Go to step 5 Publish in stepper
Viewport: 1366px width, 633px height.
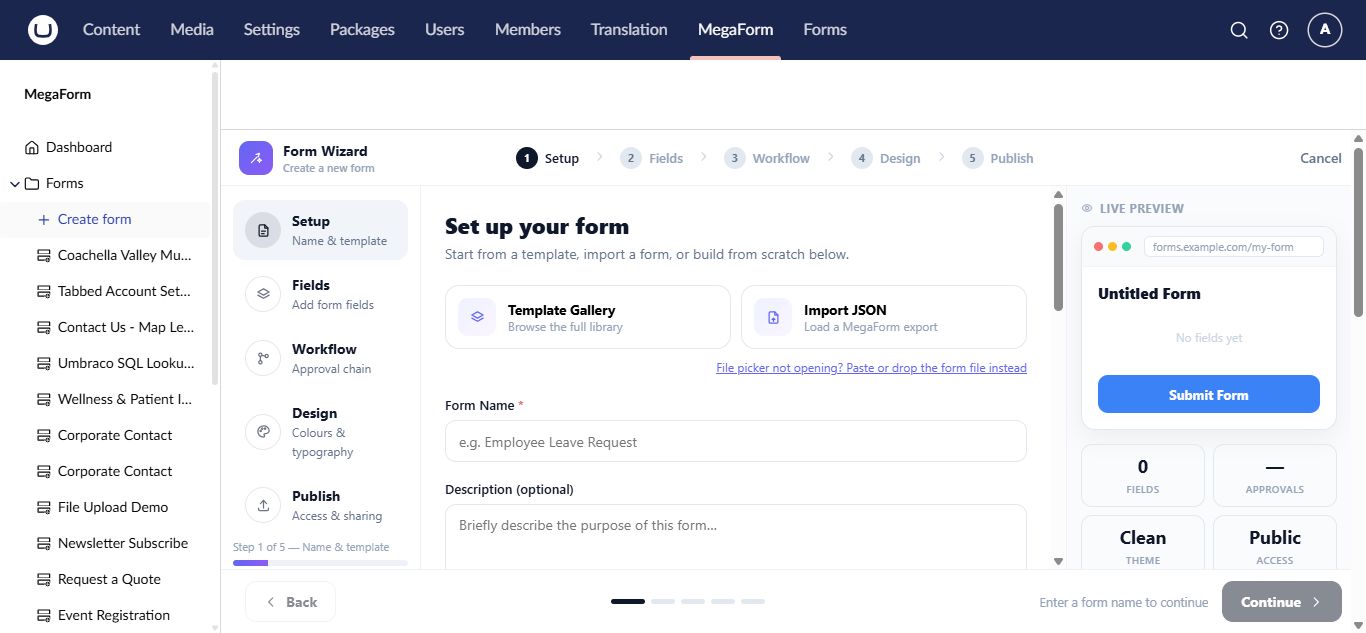[x=998, y=158]
